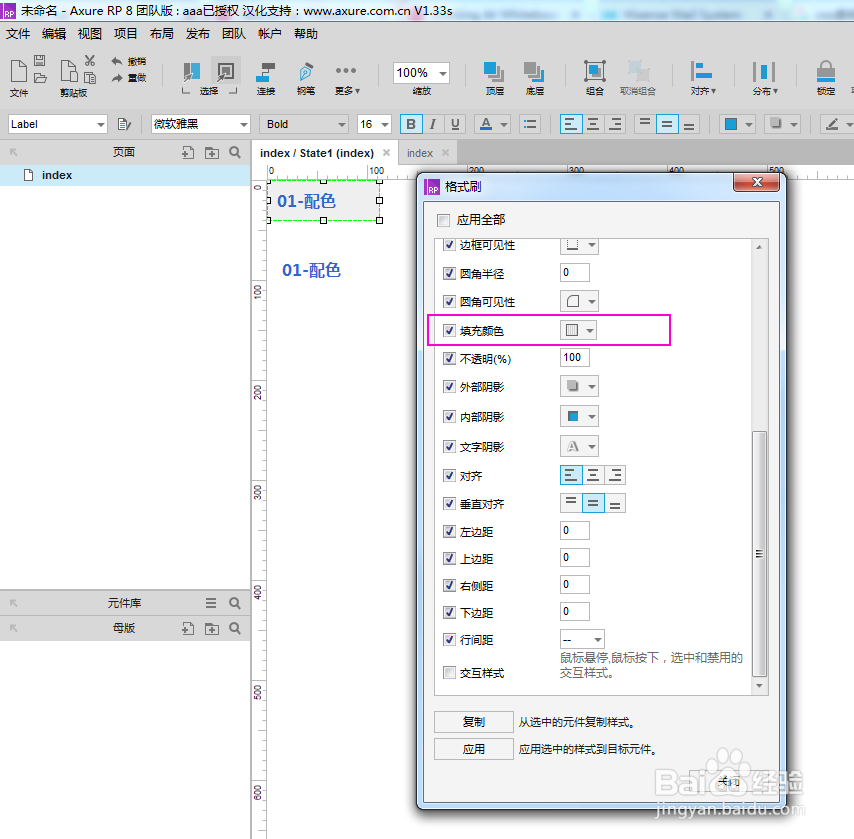
Task: Uncheck the 填充颜色 checkbox
Action: pyautogui.click(x=449, y=330)
